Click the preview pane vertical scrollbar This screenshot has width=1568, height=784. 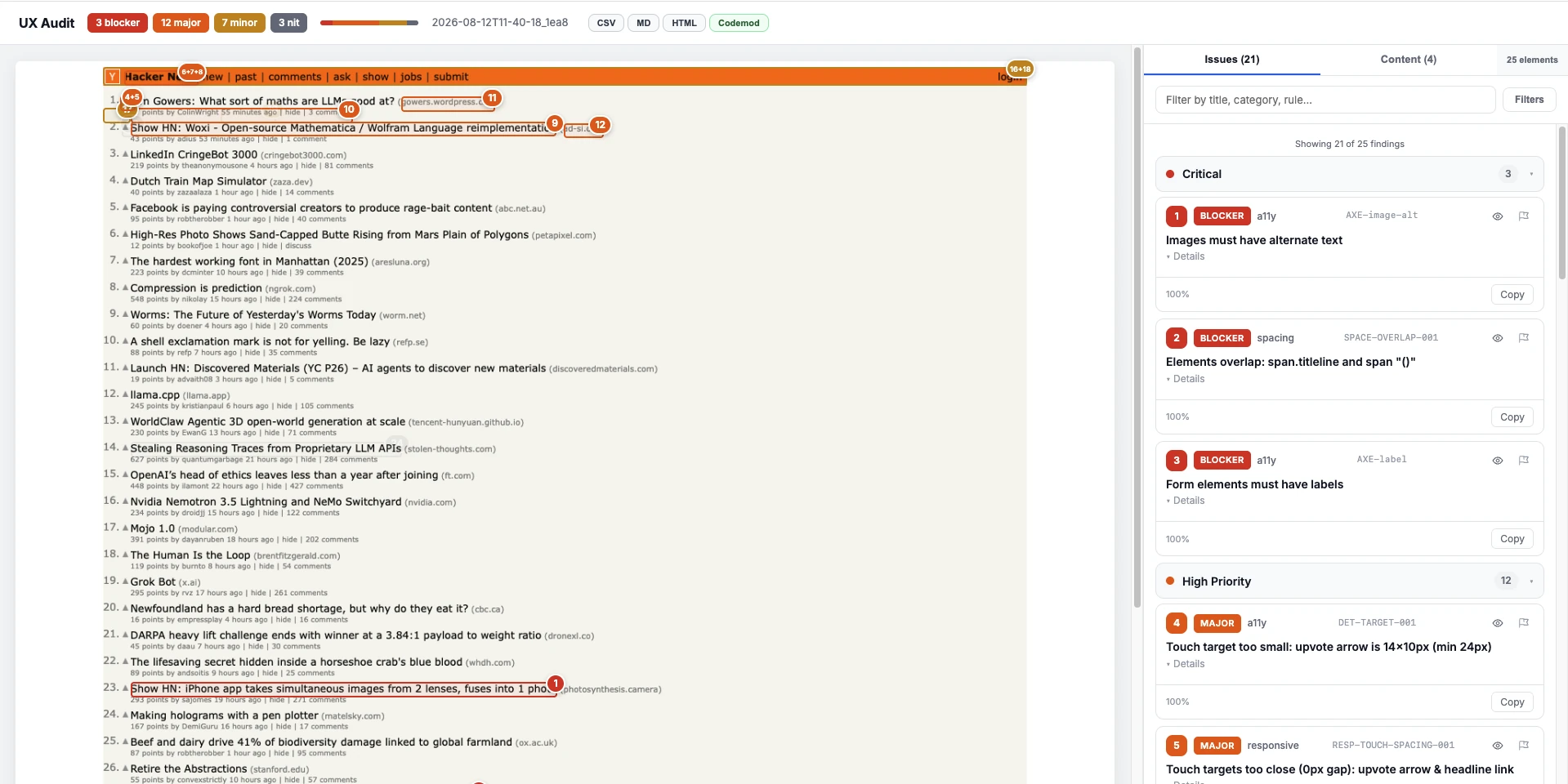(1137, 327)
